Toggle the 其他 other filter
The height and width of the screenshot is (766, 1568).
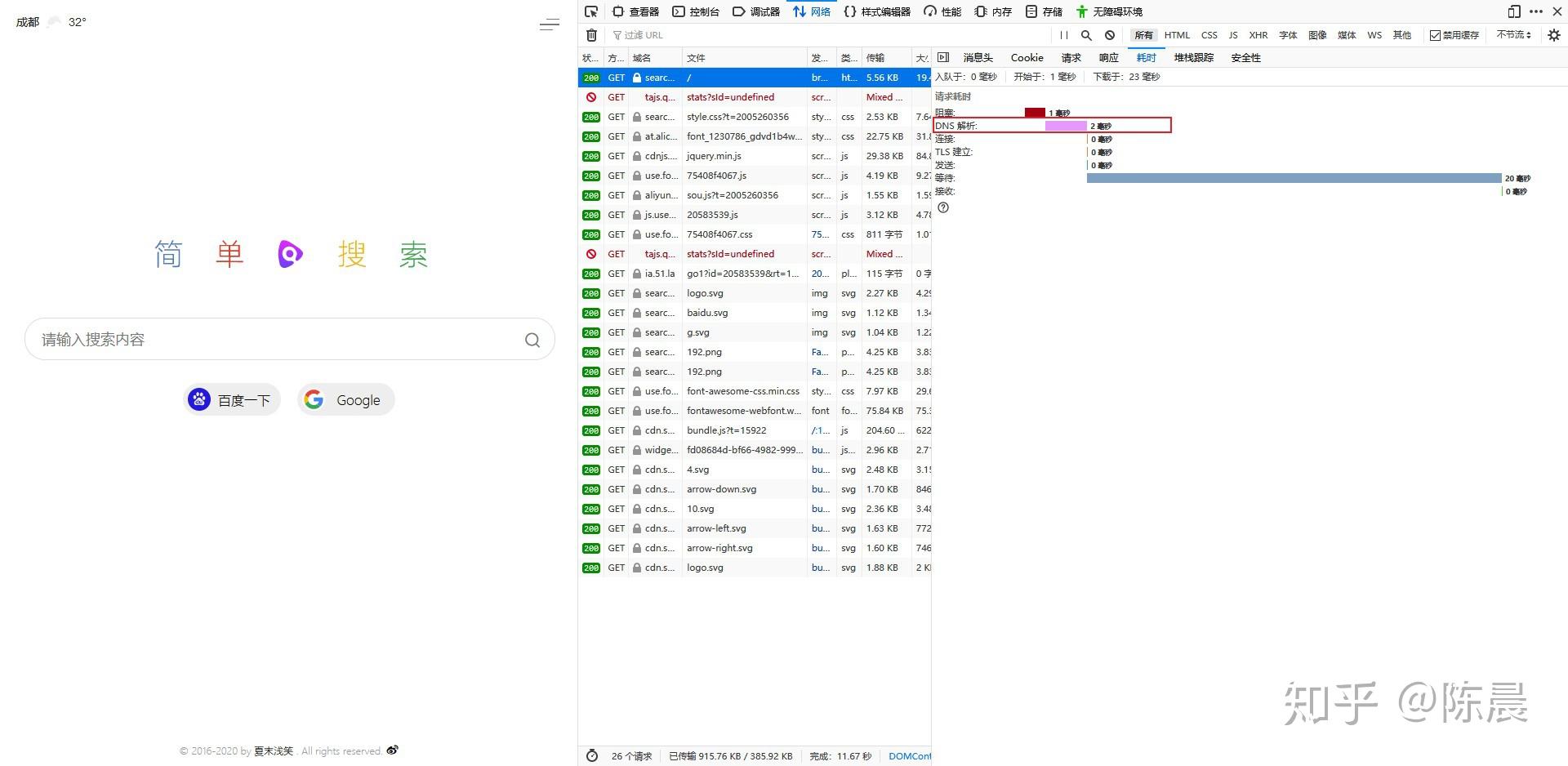(1402, 35)
